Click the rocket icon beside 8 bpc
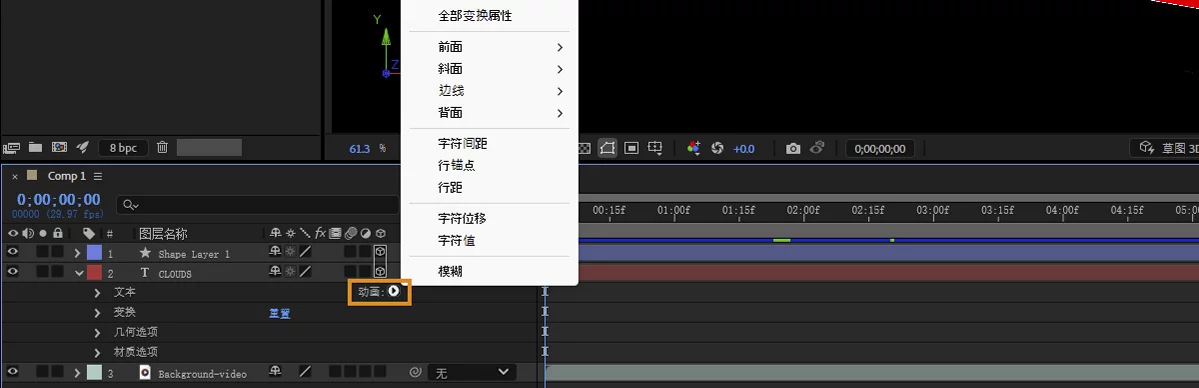1199x388 pixels. tap(83, 147)
